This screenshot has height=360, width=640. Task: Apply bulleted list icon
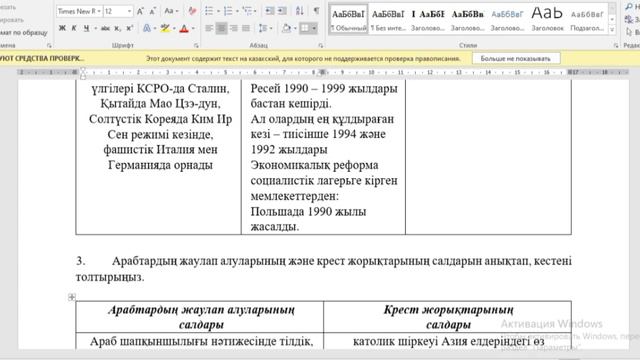click(x=209, y=11)
